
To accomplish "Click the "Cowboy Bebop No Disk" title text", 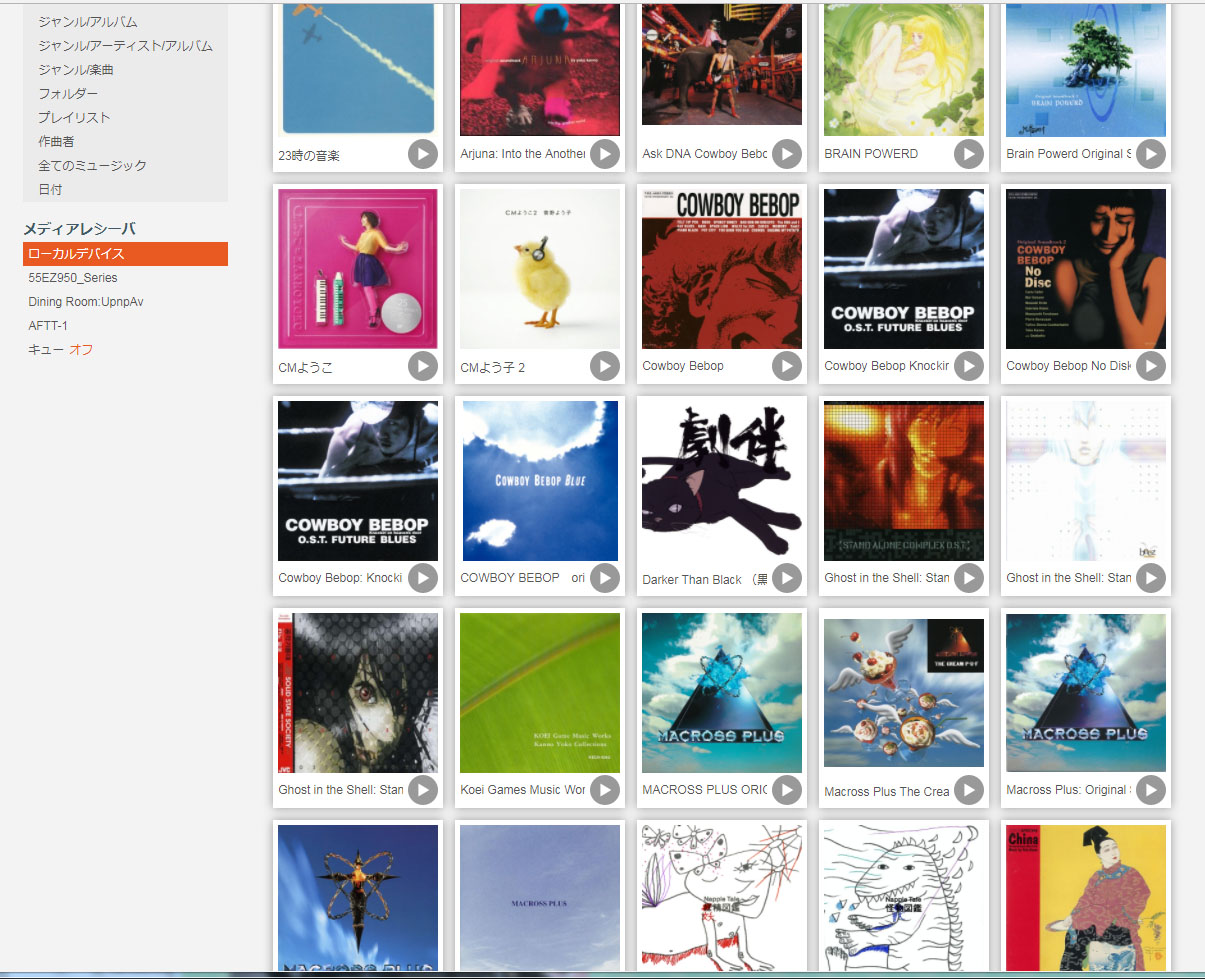I will (x=1069, y=366).
